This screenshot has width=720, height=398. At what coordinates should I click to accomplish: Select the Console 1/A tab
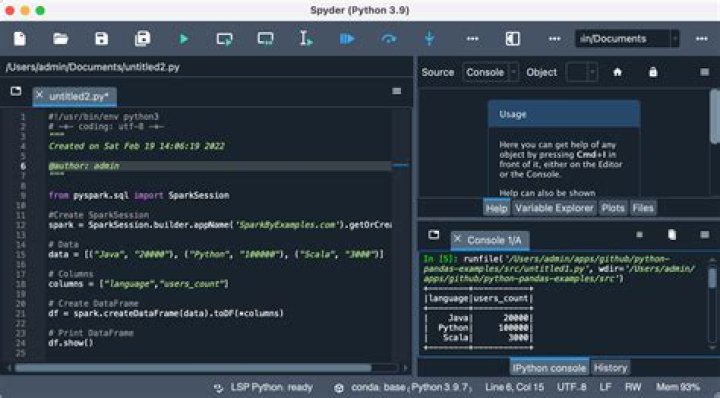coord(489,240)
